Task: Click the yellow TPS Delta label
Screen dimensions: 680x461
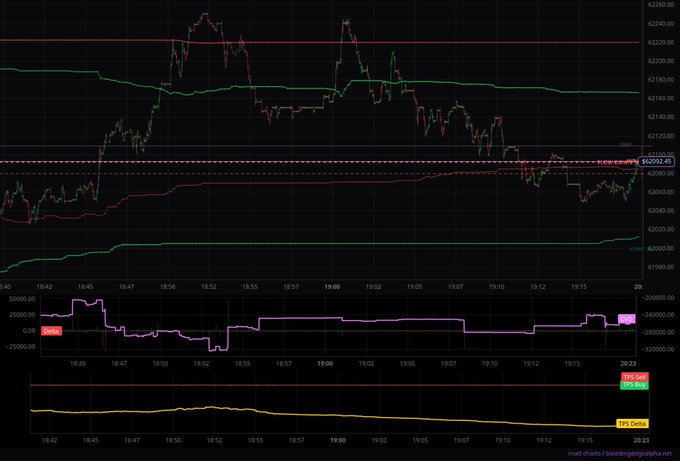Action: [632, 424]
